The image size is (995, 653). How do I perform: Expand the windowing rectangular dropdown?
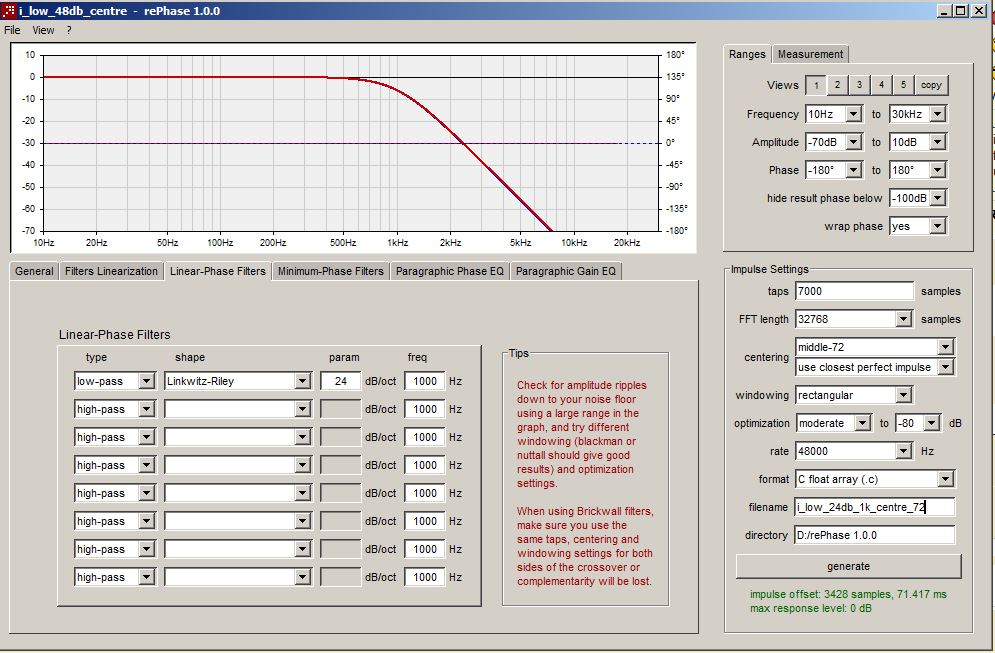pos(903,395)
